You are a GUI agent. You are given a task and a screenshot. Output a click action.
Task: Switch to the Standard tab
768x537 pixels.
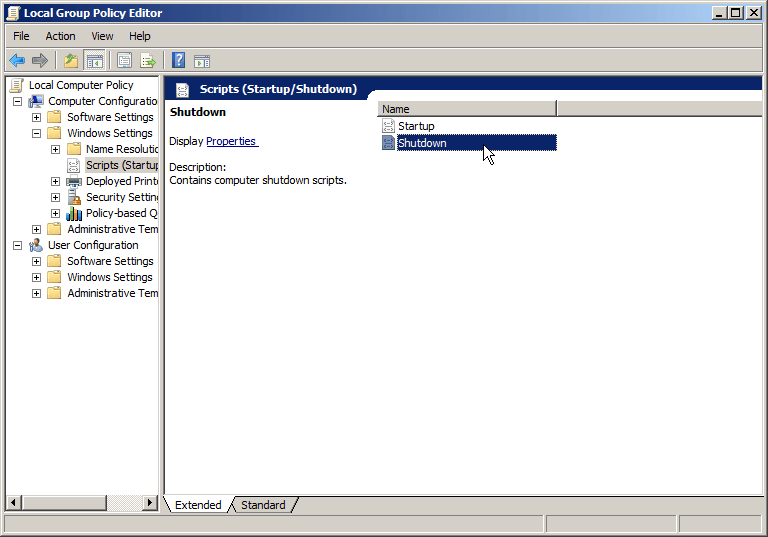point(263,505)
